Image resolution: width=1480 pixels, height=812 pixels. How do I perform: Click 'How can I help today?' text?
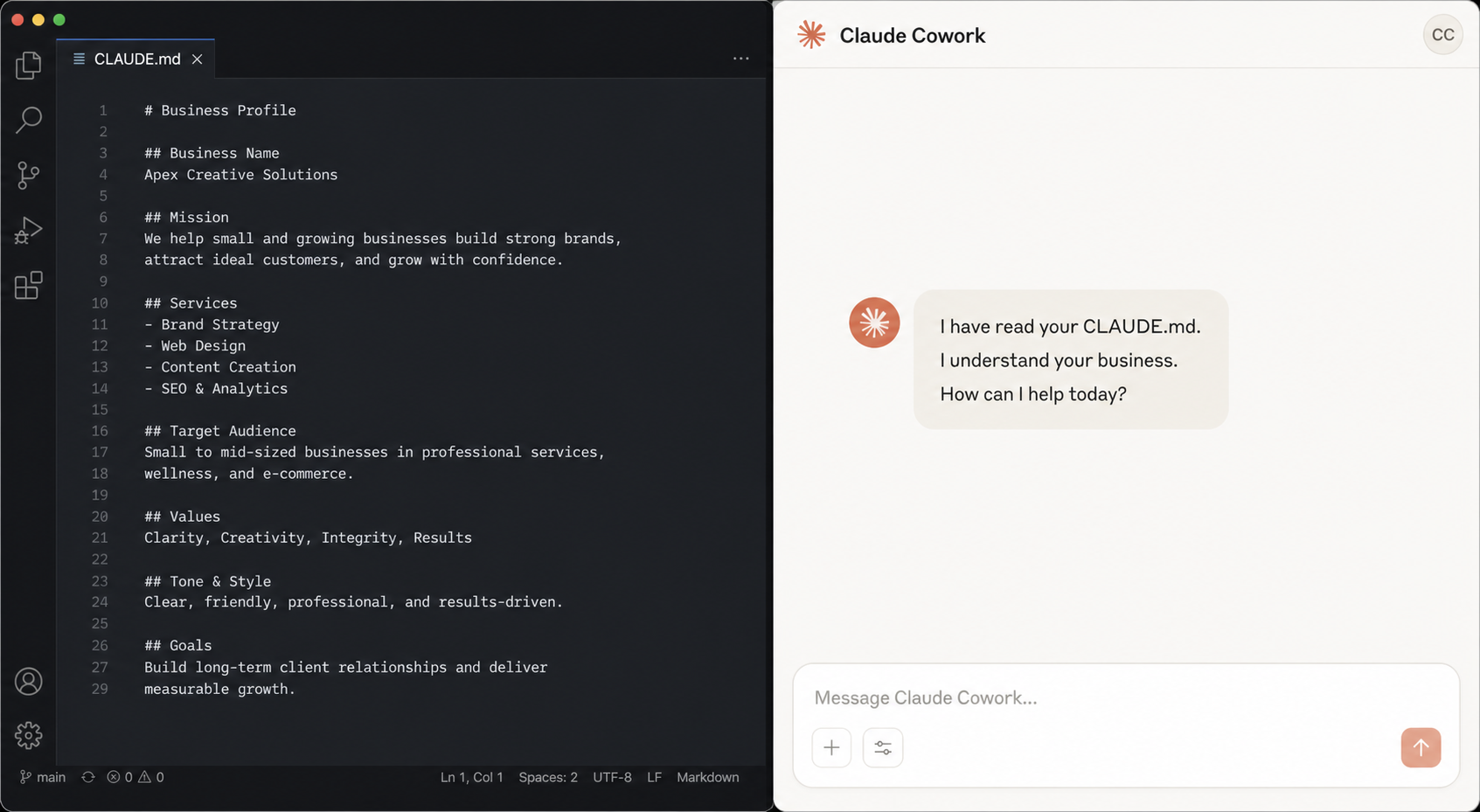point(1033,394)
